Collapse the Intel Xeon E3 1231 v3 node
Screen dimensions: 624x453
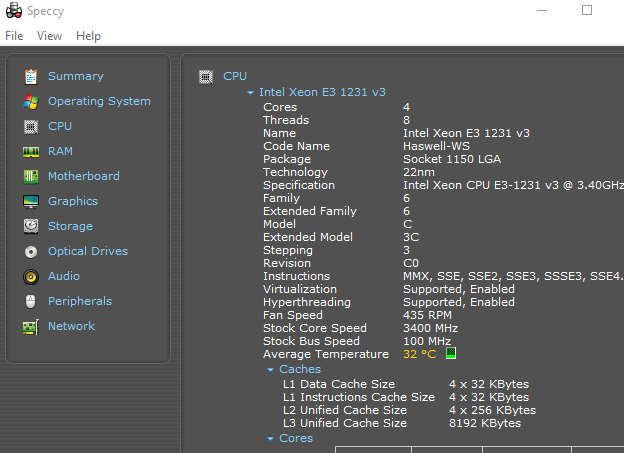click(250, 92)
